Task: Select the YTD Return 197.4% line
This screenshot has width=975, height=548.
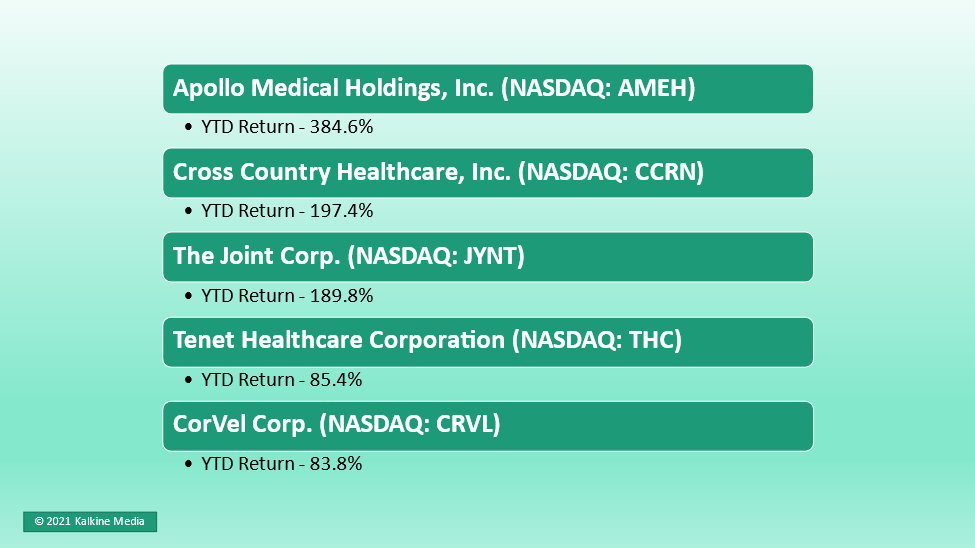Action: click(x=287, y=211)
